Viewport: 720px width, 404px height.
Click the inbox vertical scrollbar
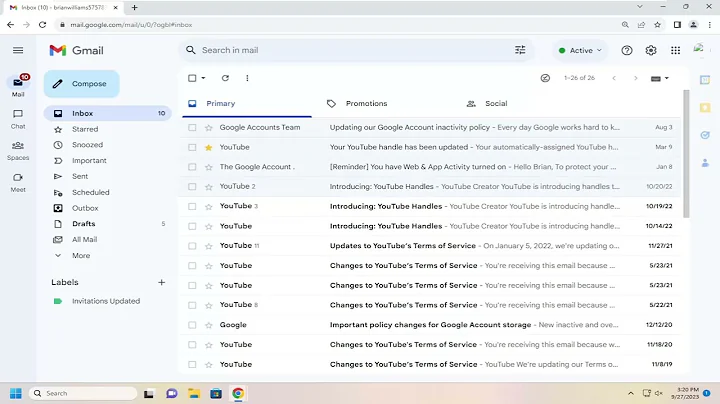[686, 154]
